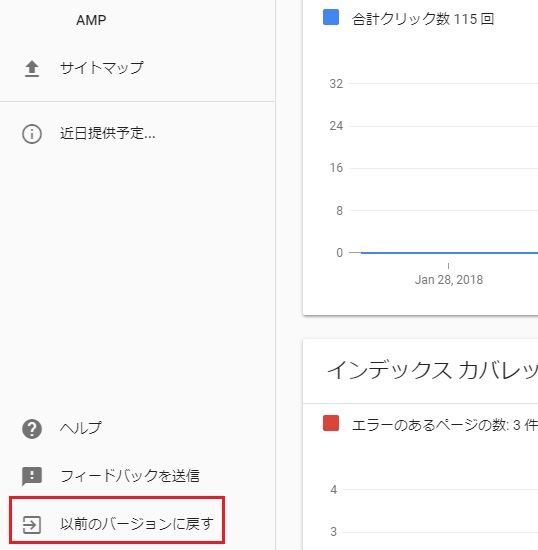Click the ヘルプ question mark icon
Image resolution: width=538 pixels, height=550 pixels.
(x=32, y=429)
